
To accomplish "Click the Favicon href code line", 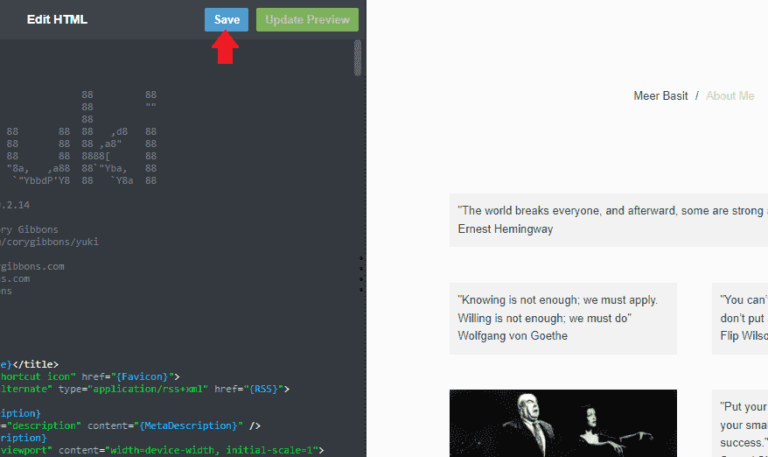I will coord(90,377).
